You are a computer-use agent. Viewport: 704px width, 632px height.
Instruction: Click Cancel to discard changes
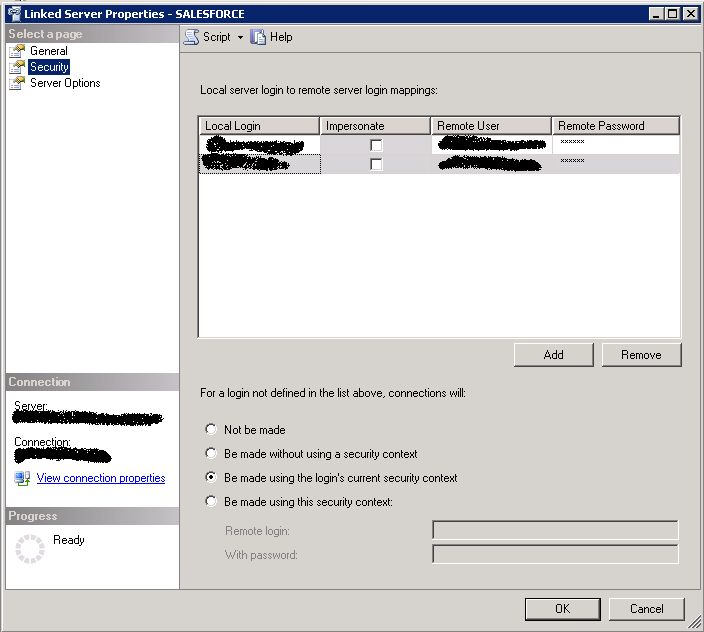(647, 609)
